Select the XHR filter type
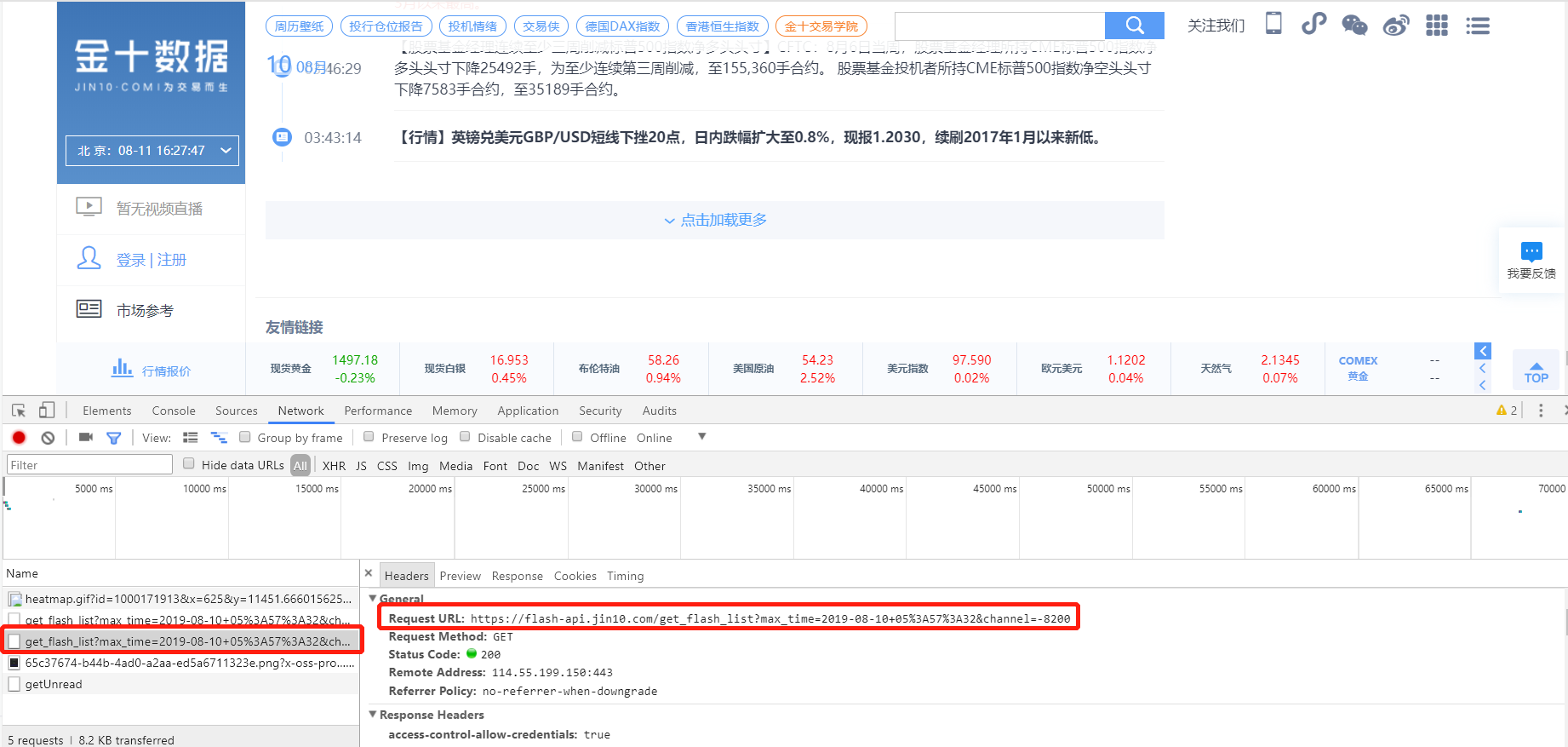The height and width of the screenshot is (747, 1568). tap(334, 466)
